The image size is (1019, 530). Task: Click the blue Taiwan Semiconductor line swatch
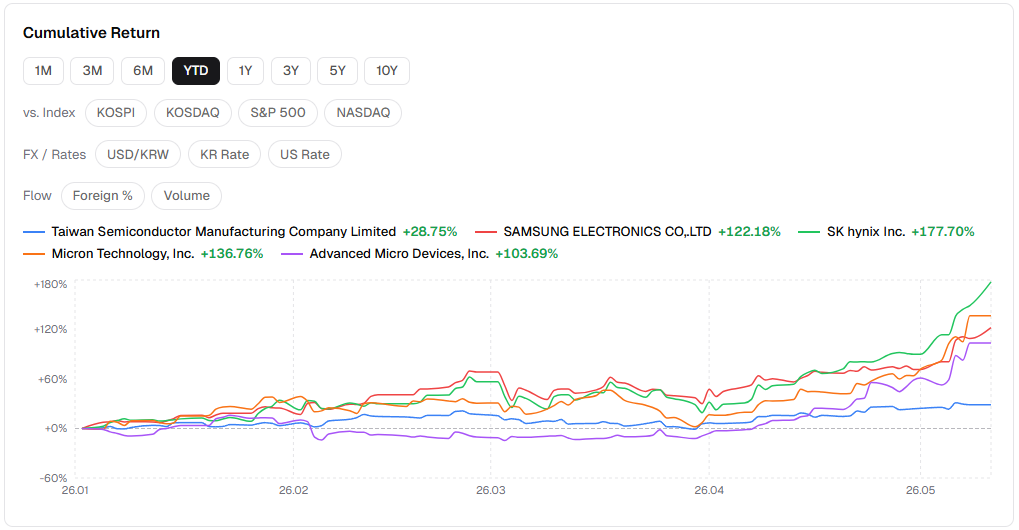34,232
